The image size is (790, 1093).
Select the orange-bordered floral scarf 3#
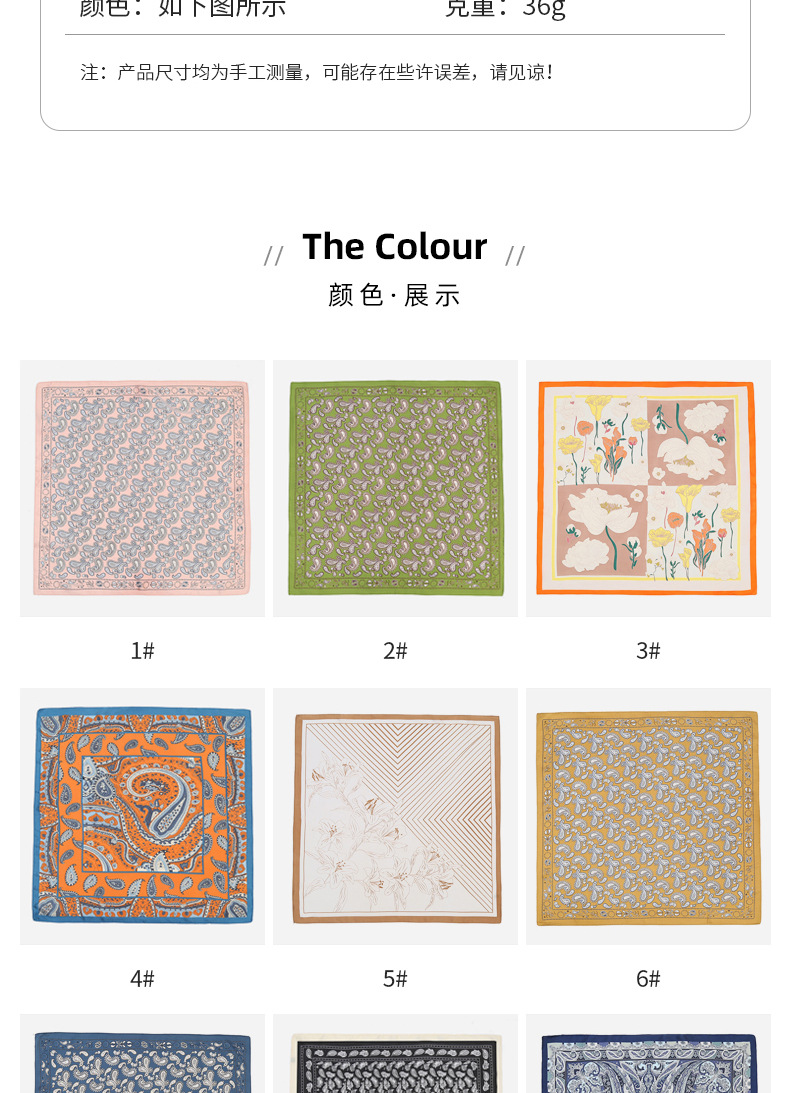[x=648, y=488]
